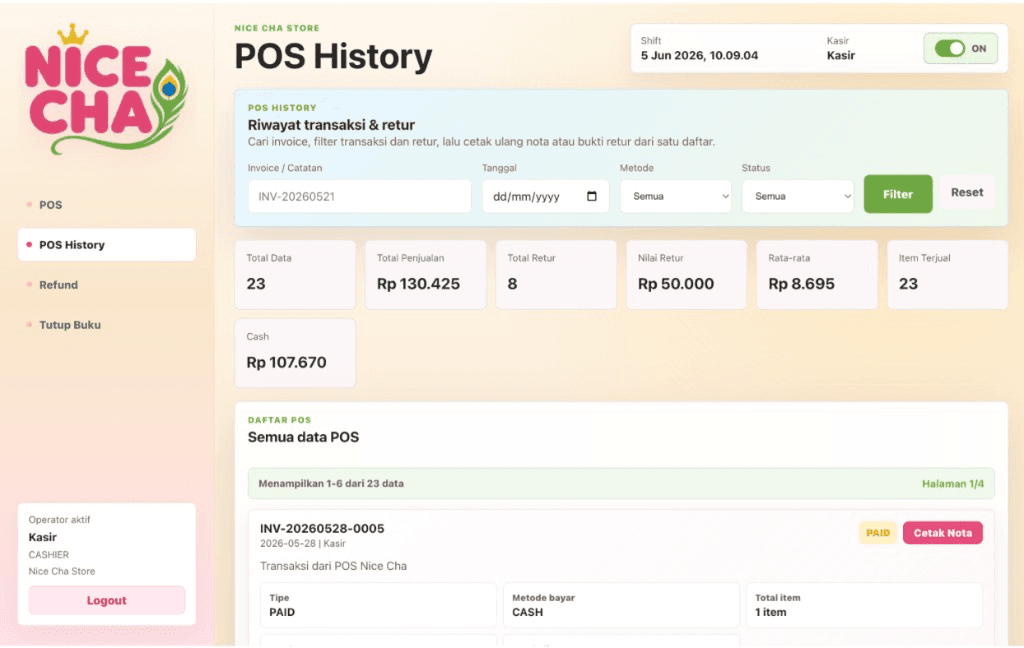Image resolution: width=1024 pixels, height=648 pixels.
Task: Click 'Menampilkan 1-6 dari 23 data' text
Action: pyautogui.click(x=331, y=483)
